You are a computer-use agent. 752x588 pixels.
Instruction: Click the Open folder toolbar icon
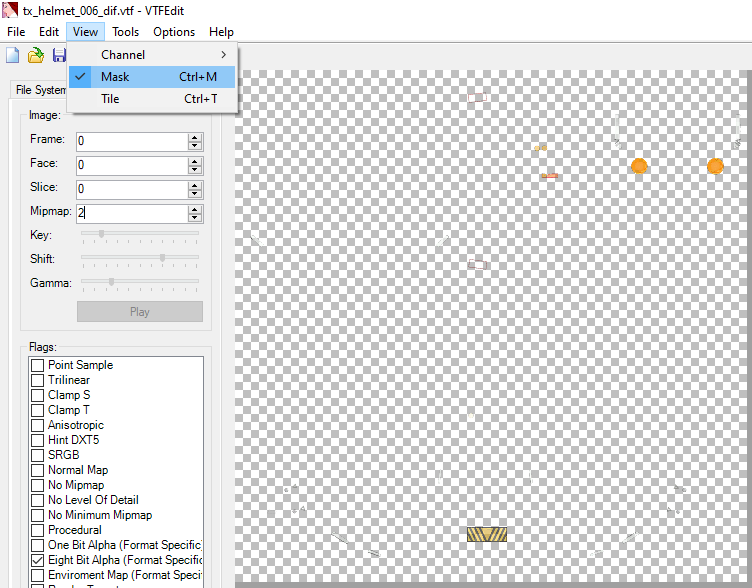tap(35, 55)
